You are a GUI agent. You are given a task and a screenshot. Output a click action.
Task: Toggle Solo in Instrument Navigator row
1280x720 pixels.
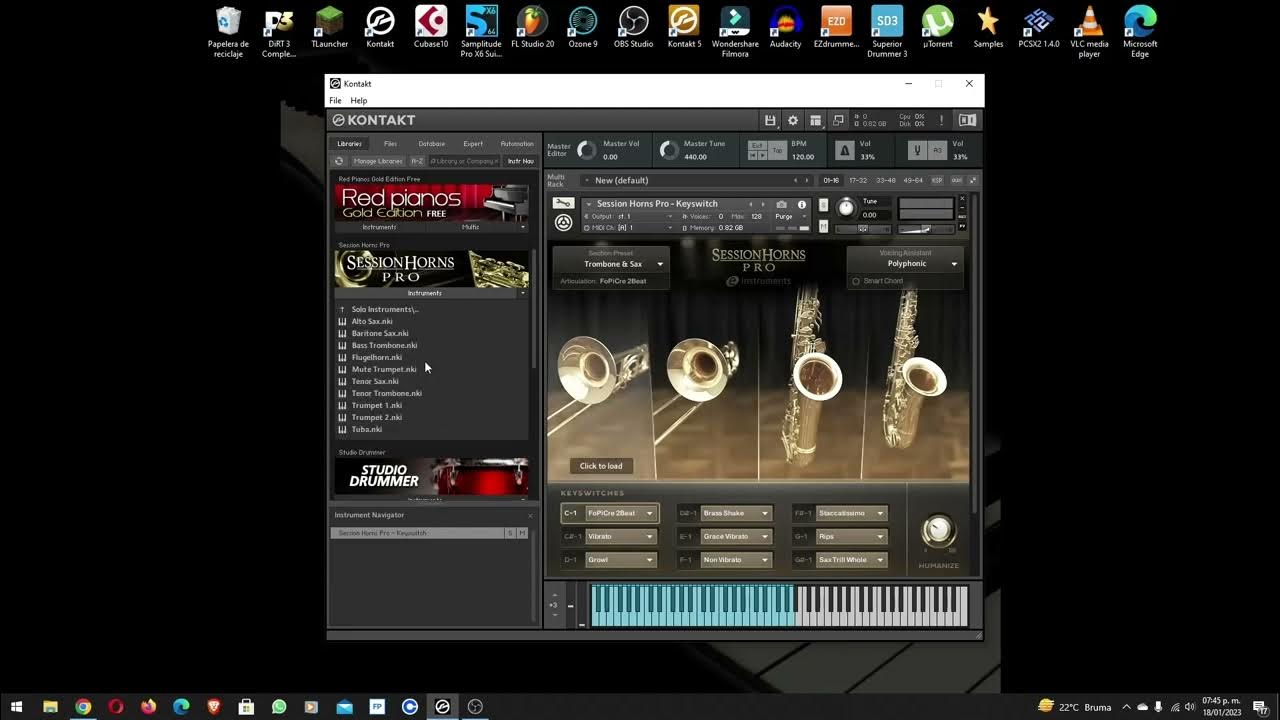pyautogui.click(x=510, y=533)
